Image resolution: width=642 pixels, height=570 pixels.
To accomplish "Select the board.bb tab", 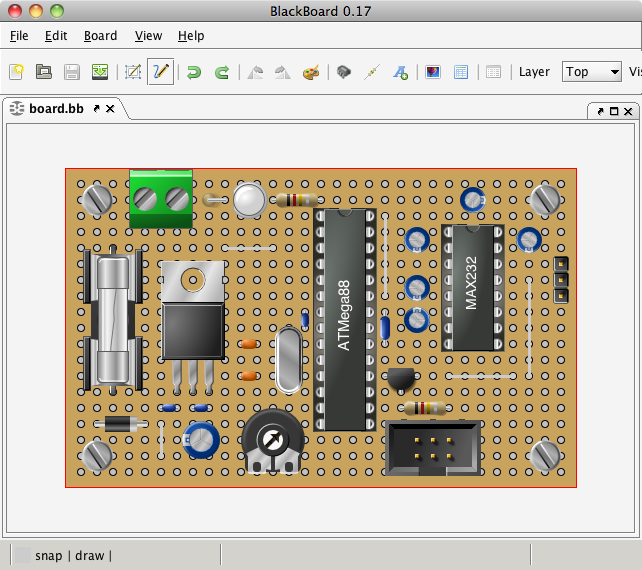I will [x=56, y=109].
